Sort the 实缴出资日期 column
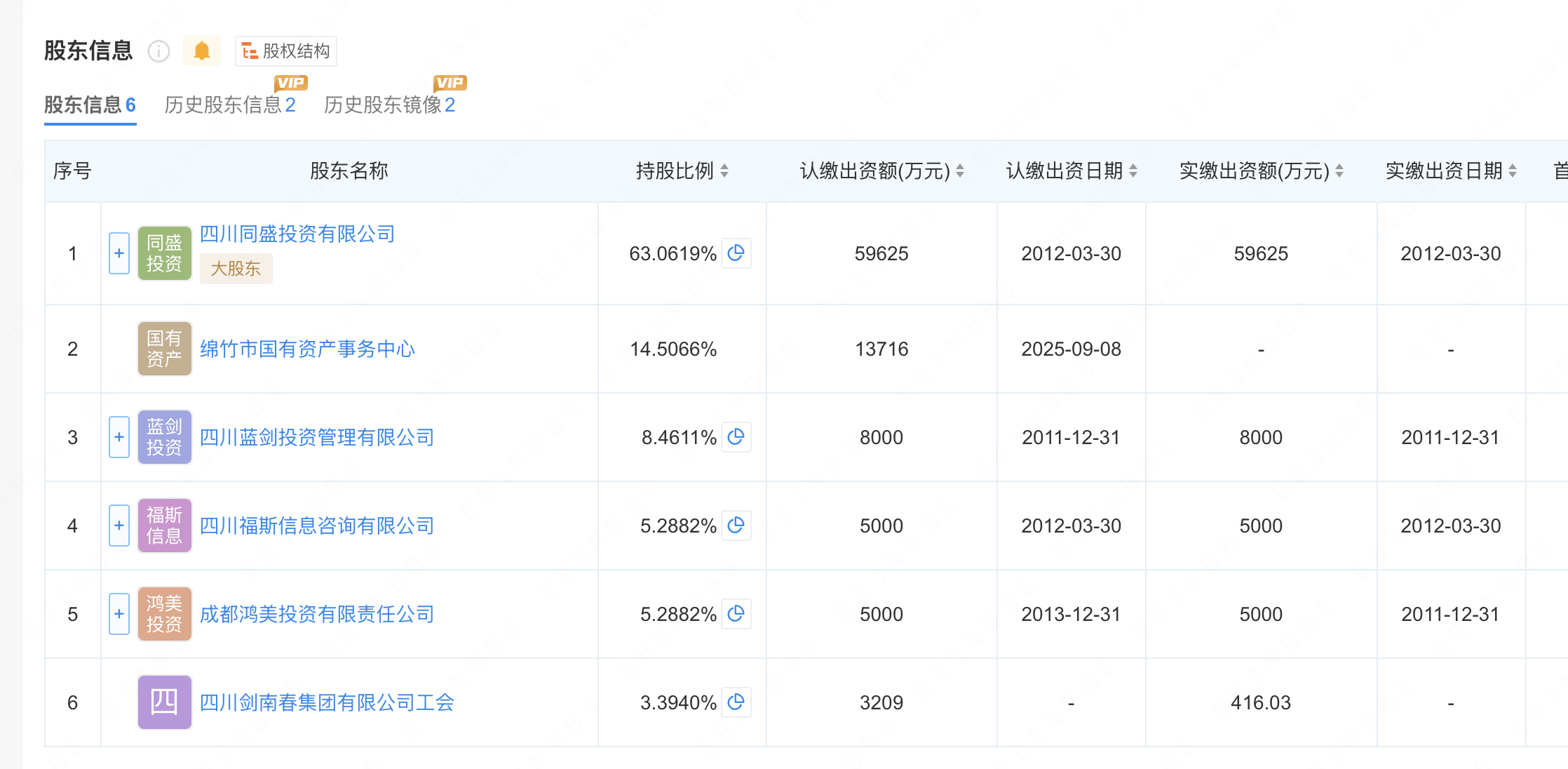Image resolution: width=1568 pixels, height=769 pixels. tap(1512, 170)
